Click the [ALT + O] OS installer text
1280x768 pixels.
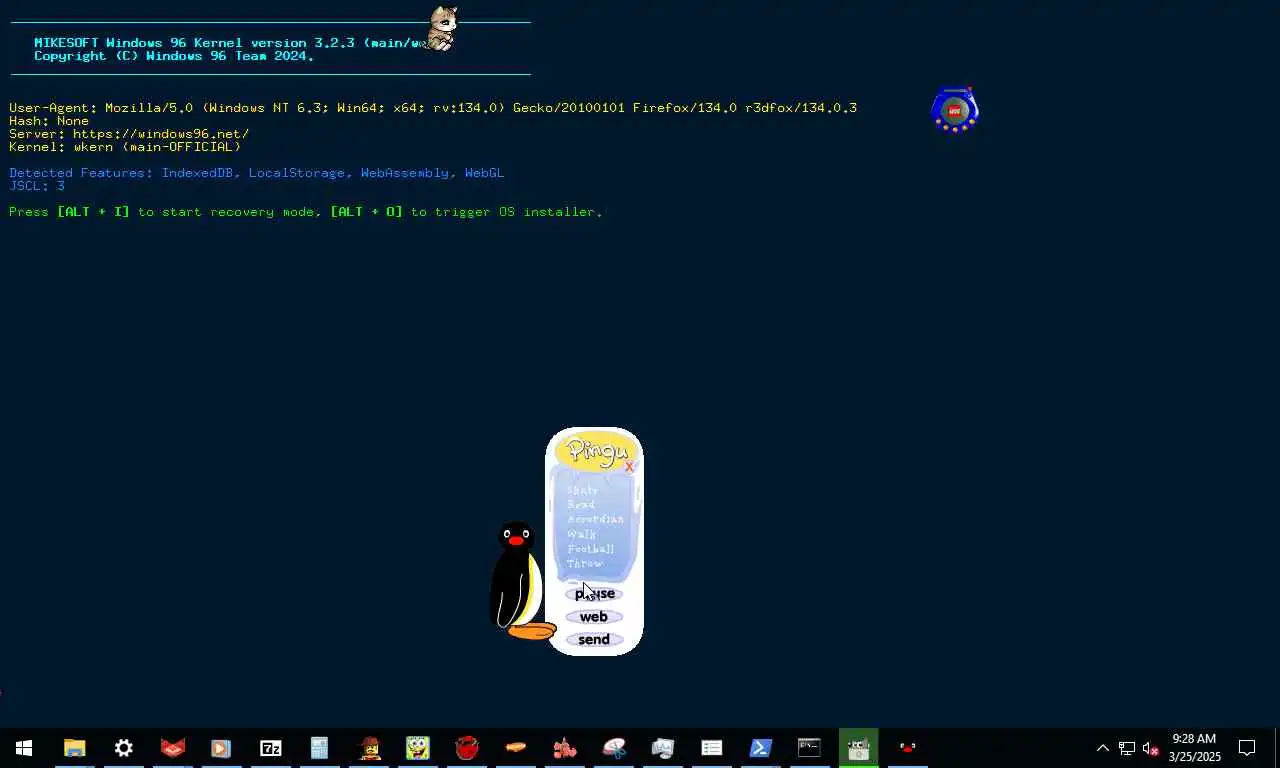pos(366,212)
